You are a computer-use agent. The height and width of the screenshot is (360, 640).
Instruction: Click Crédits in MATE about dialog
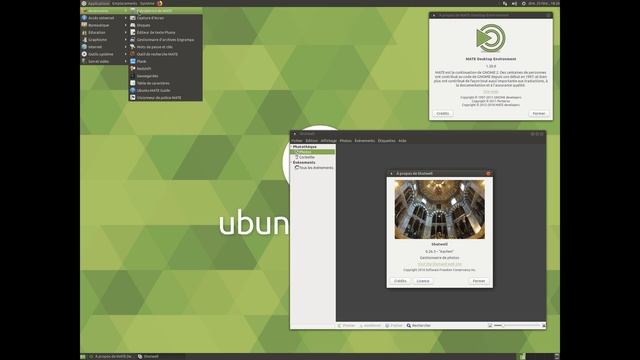click(x=443, y=113)
